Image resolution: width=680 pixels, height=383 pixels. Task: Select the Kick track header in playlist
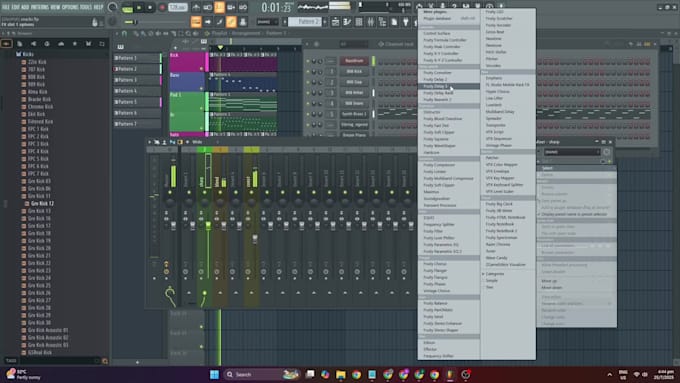[x=187, y=62]
